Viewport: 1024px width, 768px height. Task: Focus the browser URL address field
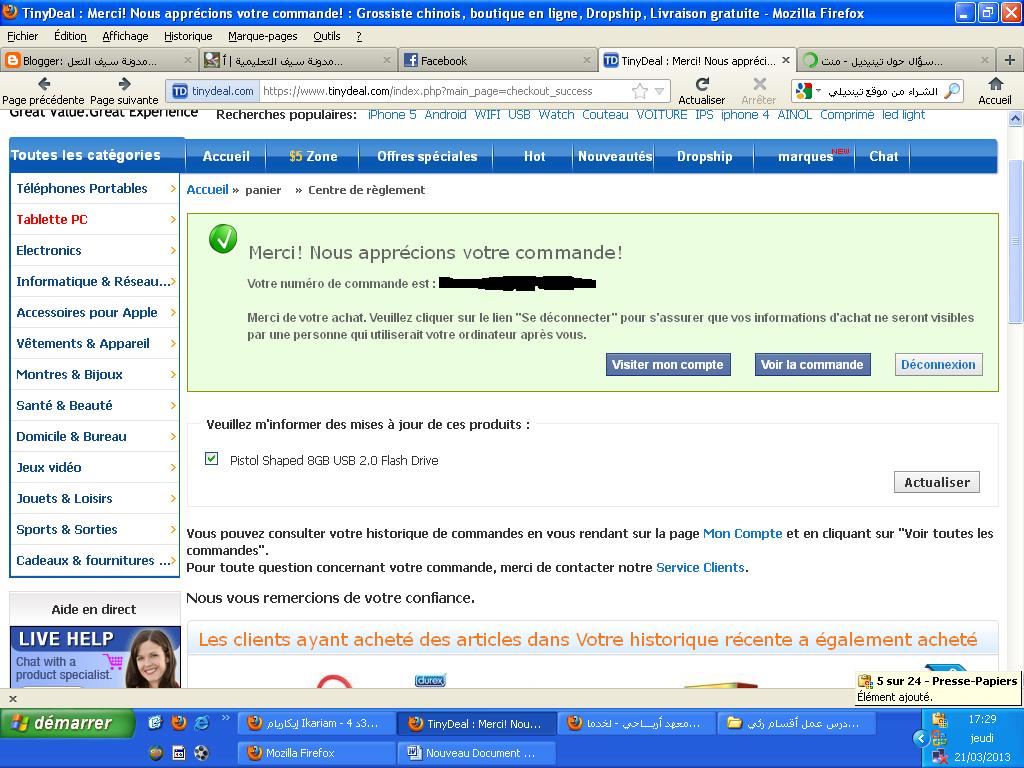(444, 91)
